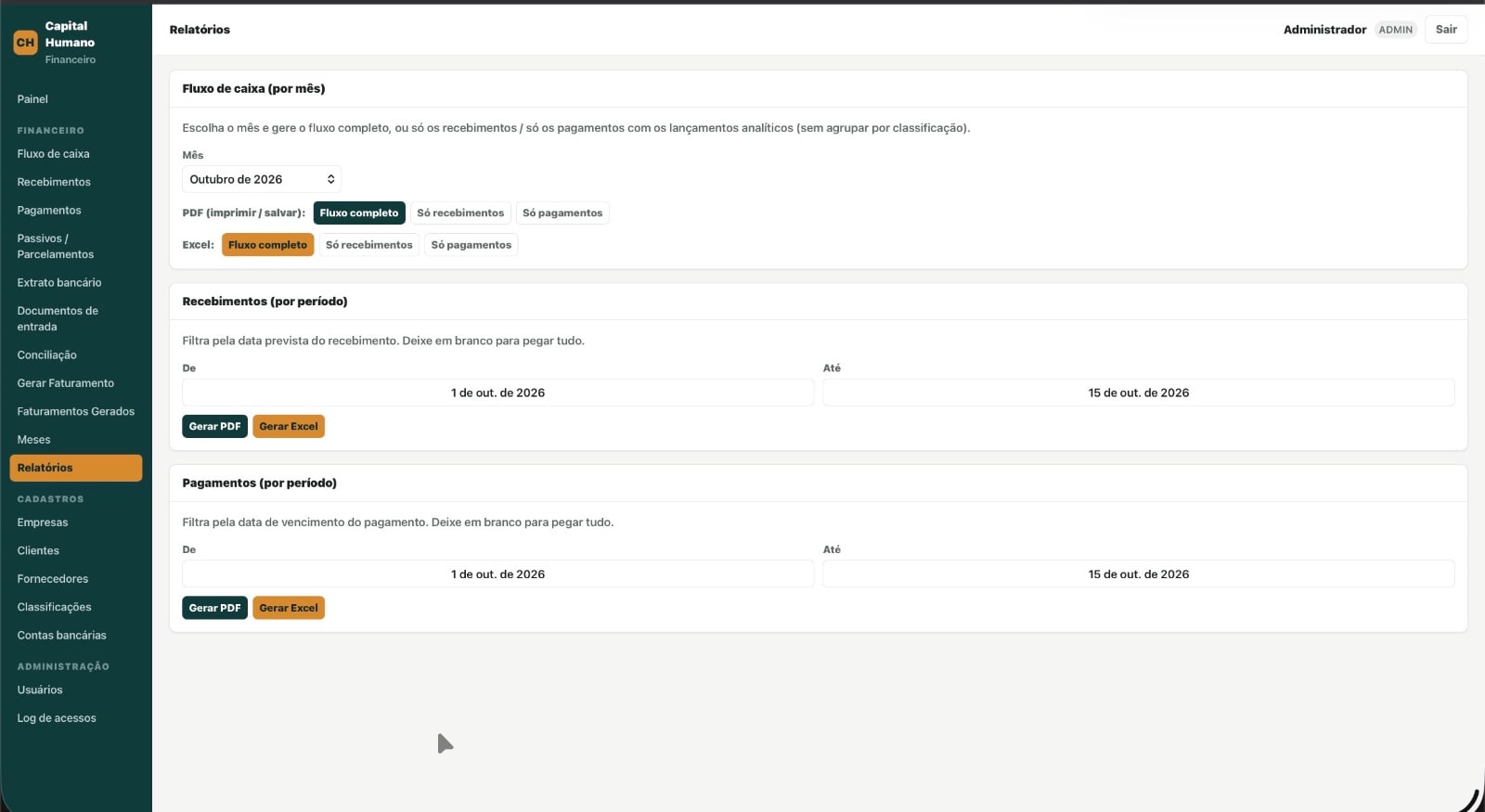Navigate to Passivos / Parcelamentos
Screen dimensions: 1485x812
coord(76,246)
